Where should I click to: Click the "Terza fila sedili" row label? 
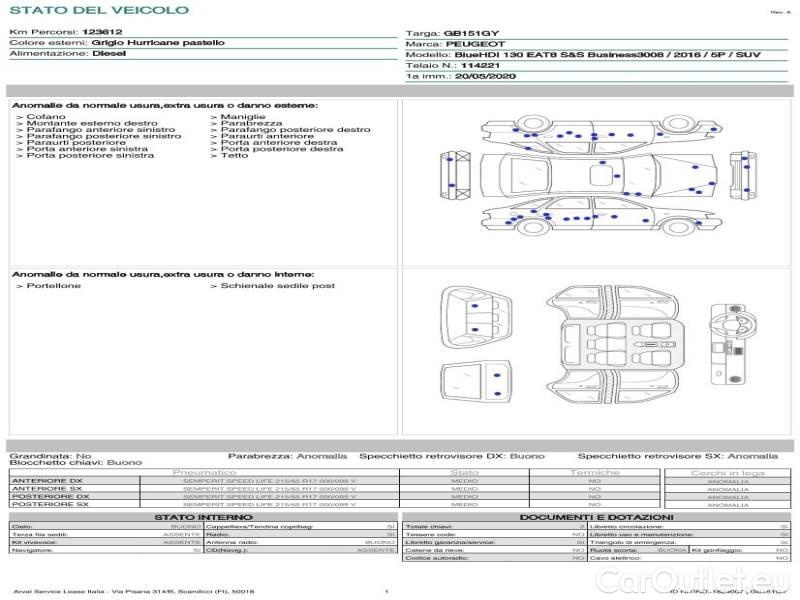[39, 535]
